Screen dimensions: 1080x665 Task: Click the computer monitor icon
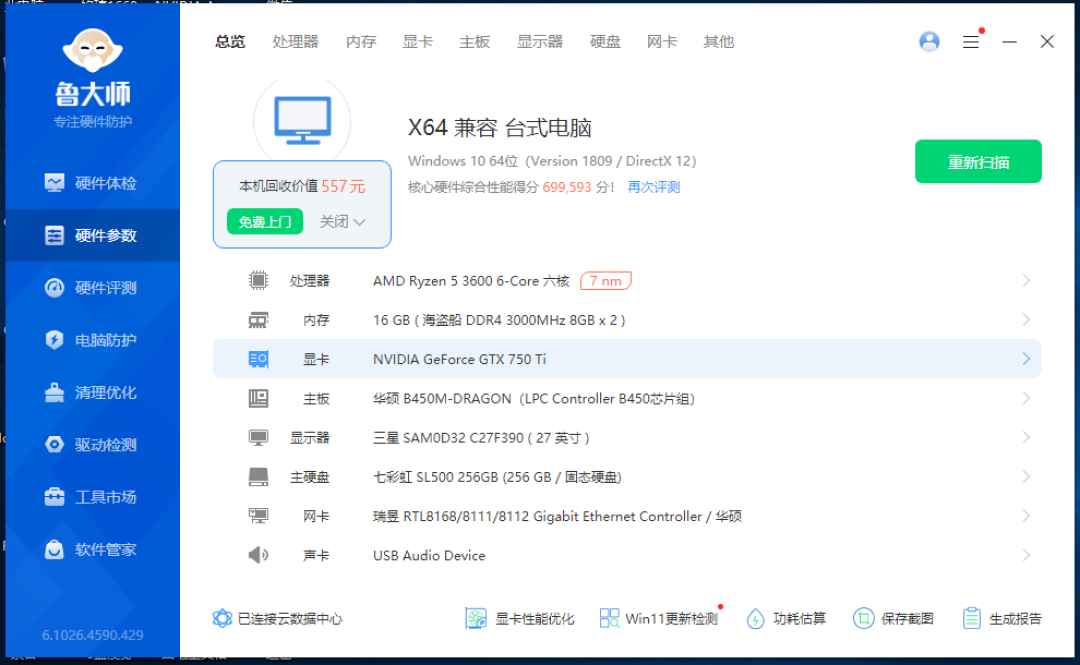[x=302, y=121]
